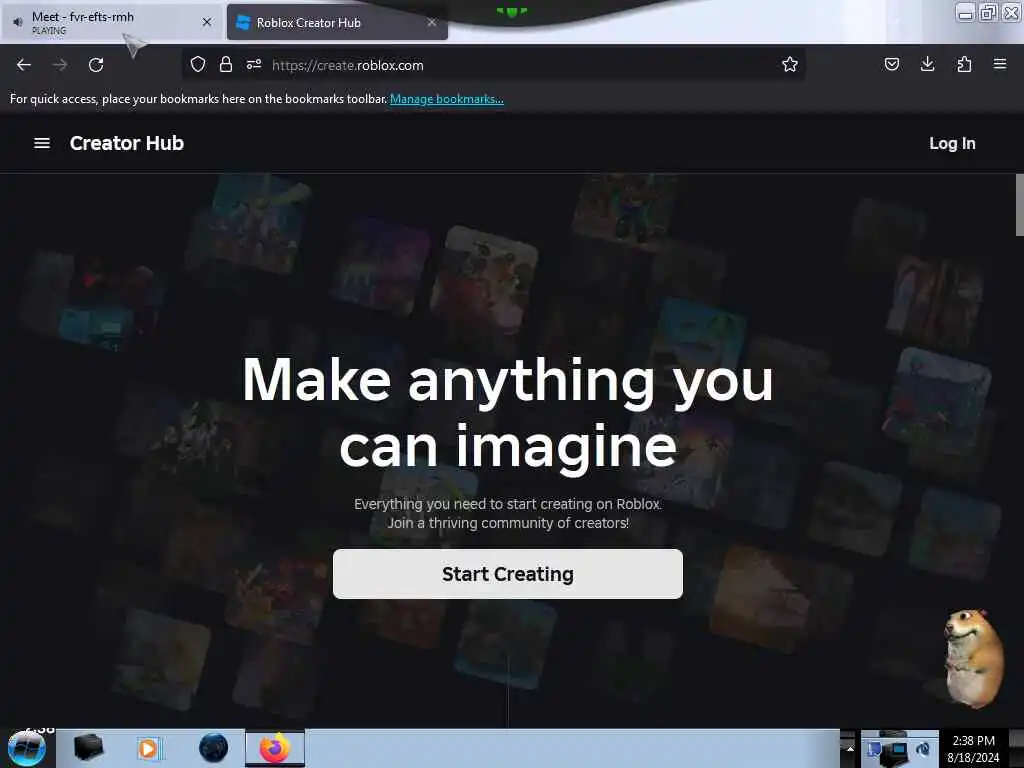Open the dark globe taskbar app
This screenshot has height=768, width=1024.
tap(214, 748)
